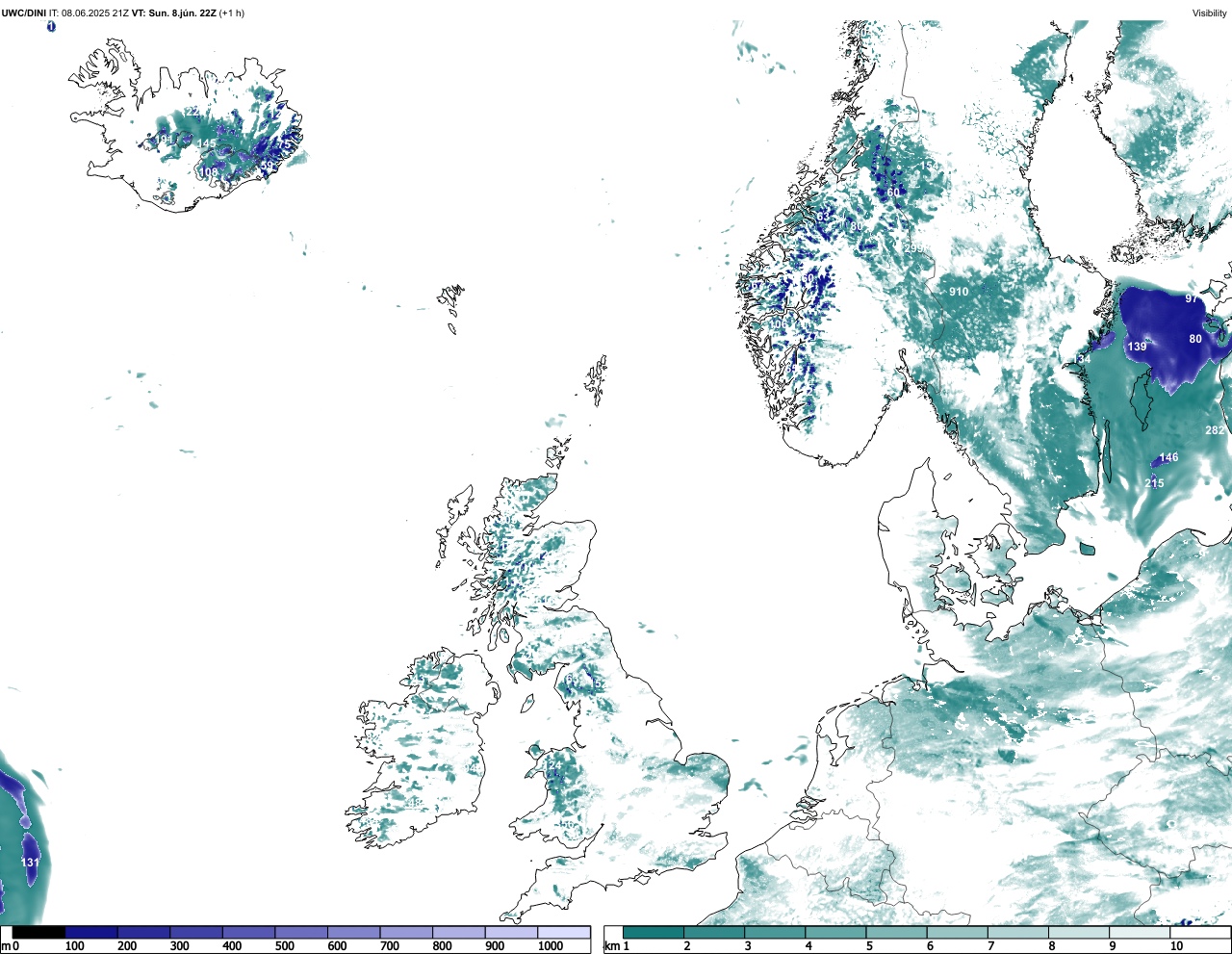This screenshot has height=954, width=1232.
Task: Click the 1–2 km dark teal swatch
Action: [x=654, y=933]
